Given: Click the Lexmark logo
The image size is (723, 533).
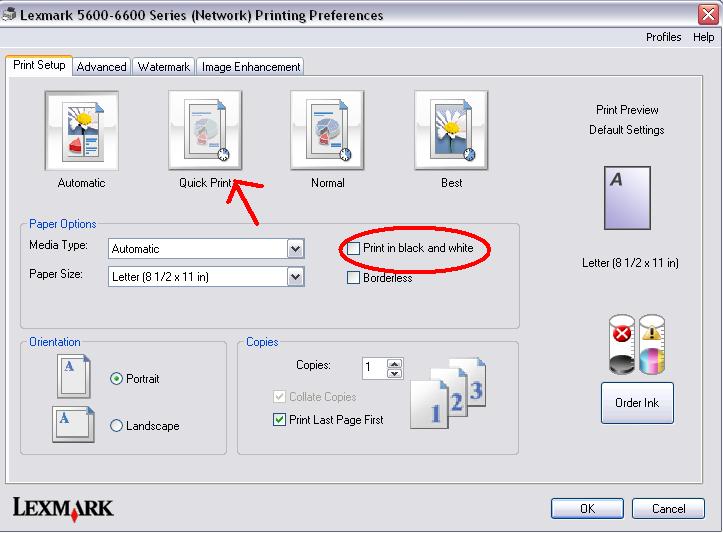Looking at the screenshot, I should pyautogui.click(x=63, y=509).
